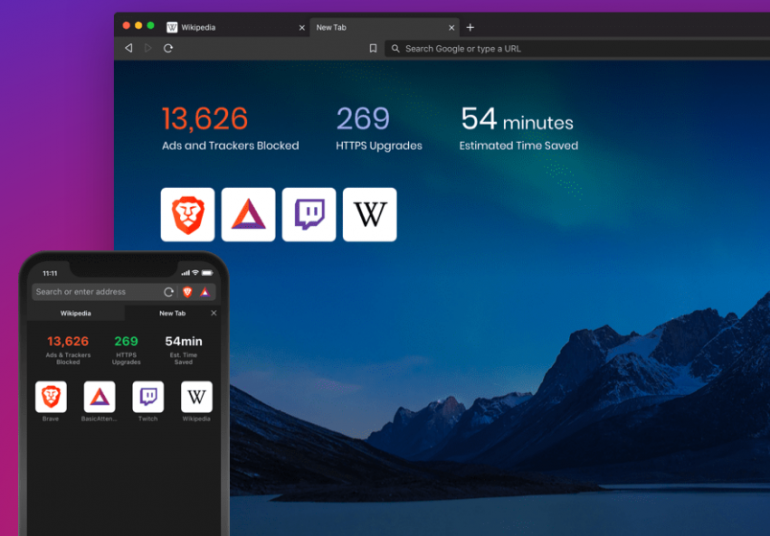Click the 269 HTTPS Upgrades stat on desktop

379,128
